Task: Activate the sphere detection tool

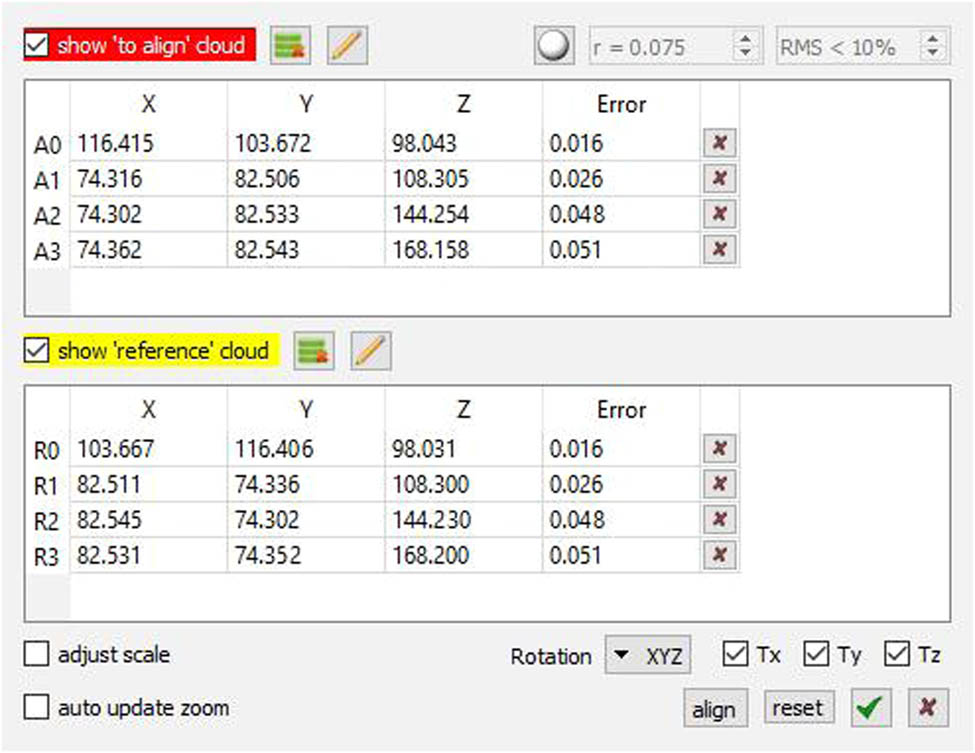Action: pos(552,44)
